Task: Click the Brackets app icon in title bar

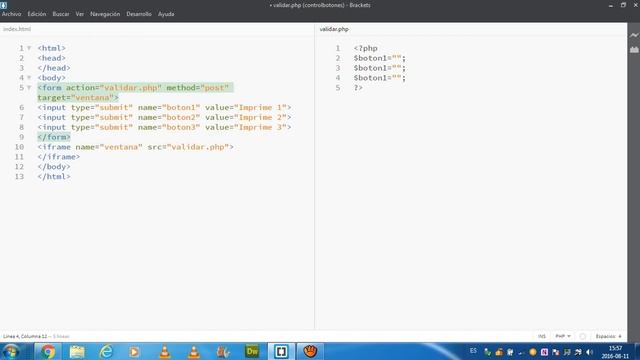Action: 4,5
